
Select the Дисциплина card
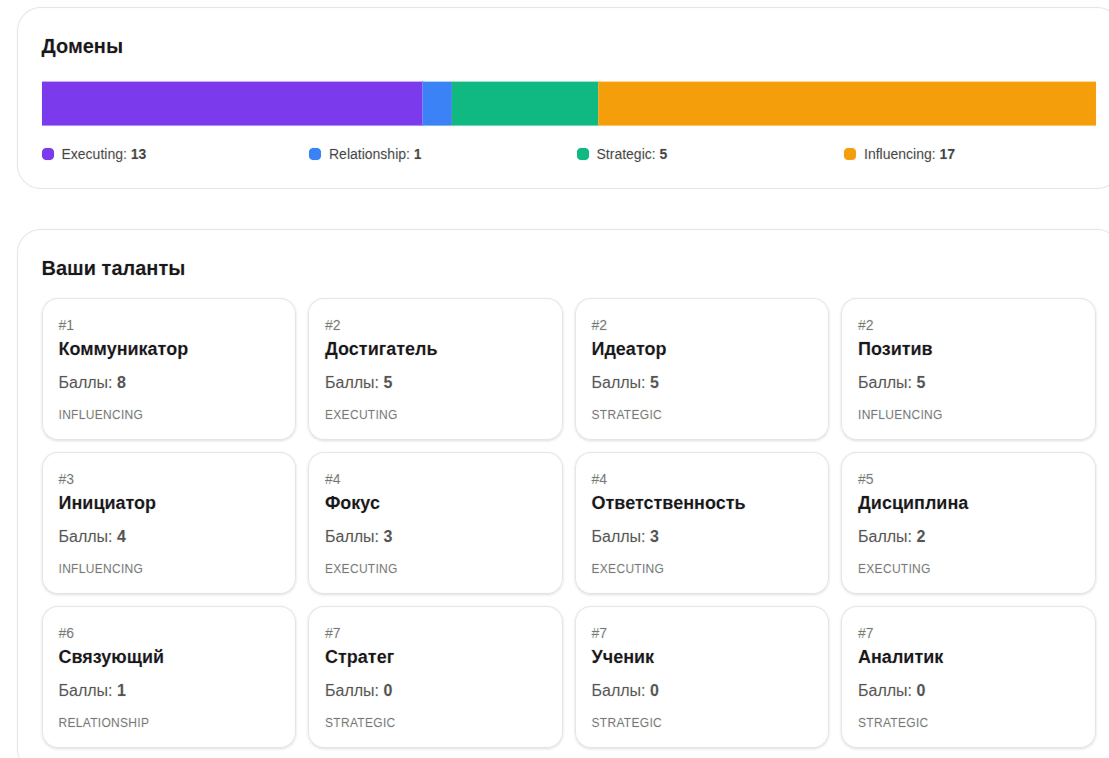pyautogui.click(x=968, y=522)
